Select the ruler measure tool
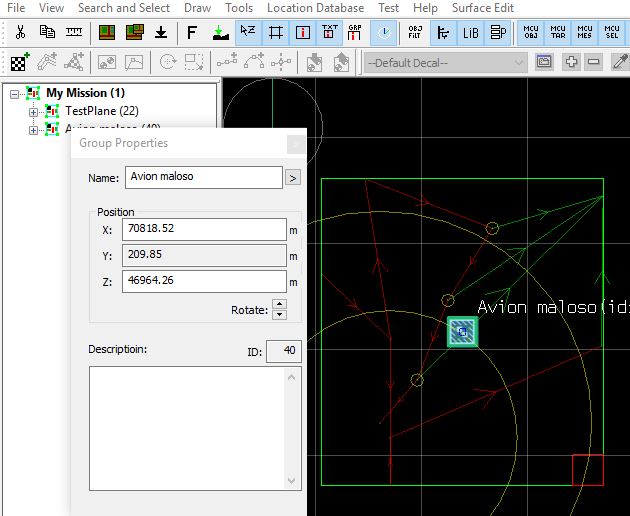Viewport: 630px width, 516px height. tap(74, 32)
